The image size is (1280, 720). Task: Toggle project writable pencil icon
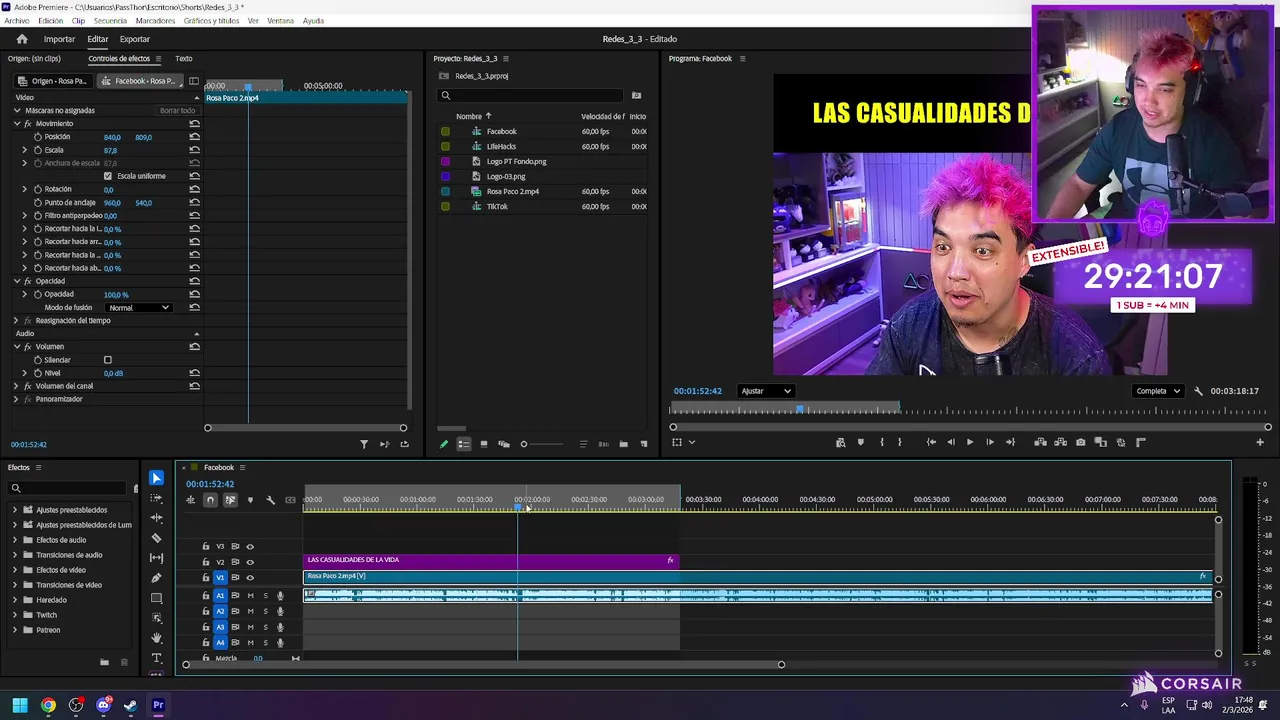[444, 444]
